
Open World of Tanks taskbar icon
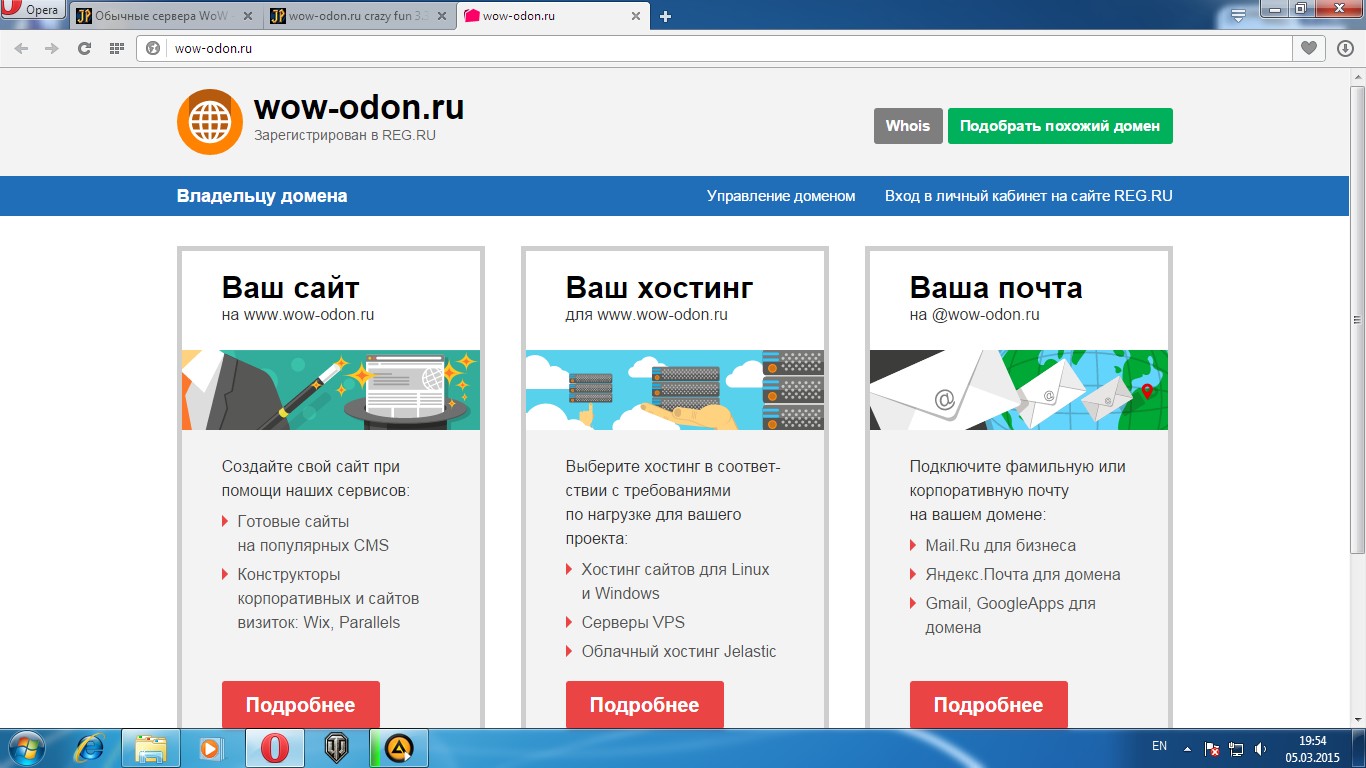[337, 748]
